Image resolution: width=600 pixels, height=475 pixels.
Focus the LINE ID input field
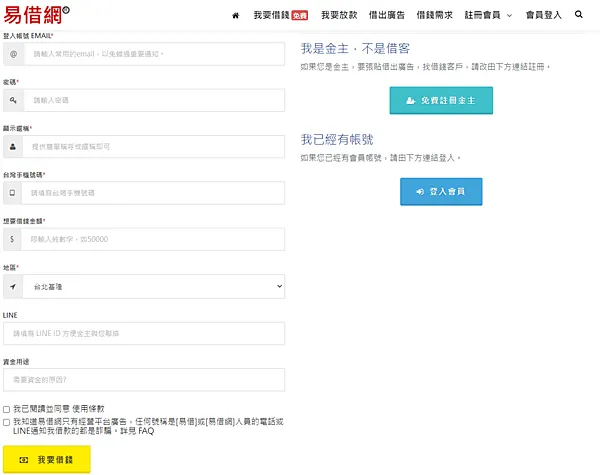(144, 333)
